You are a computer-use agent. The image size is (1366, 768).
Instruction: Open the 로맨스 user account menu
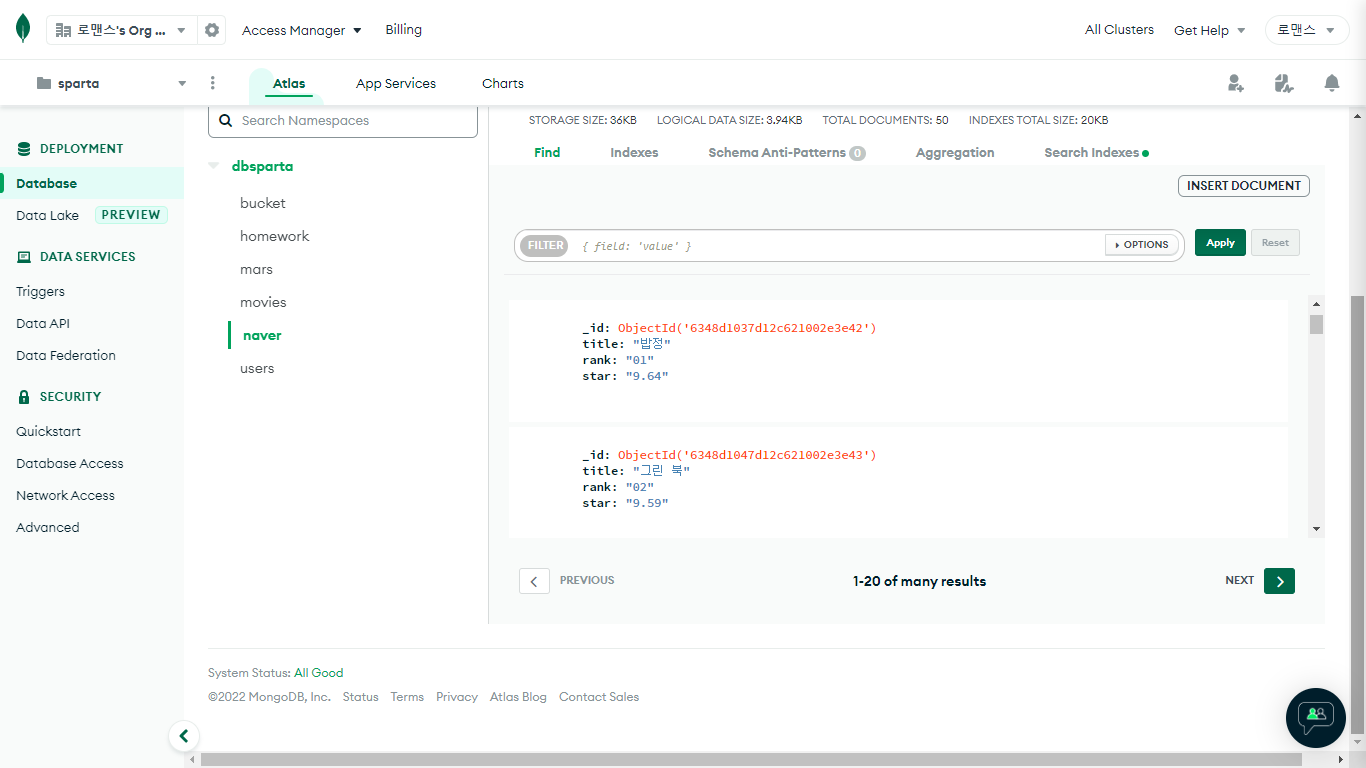point(1307,30)
